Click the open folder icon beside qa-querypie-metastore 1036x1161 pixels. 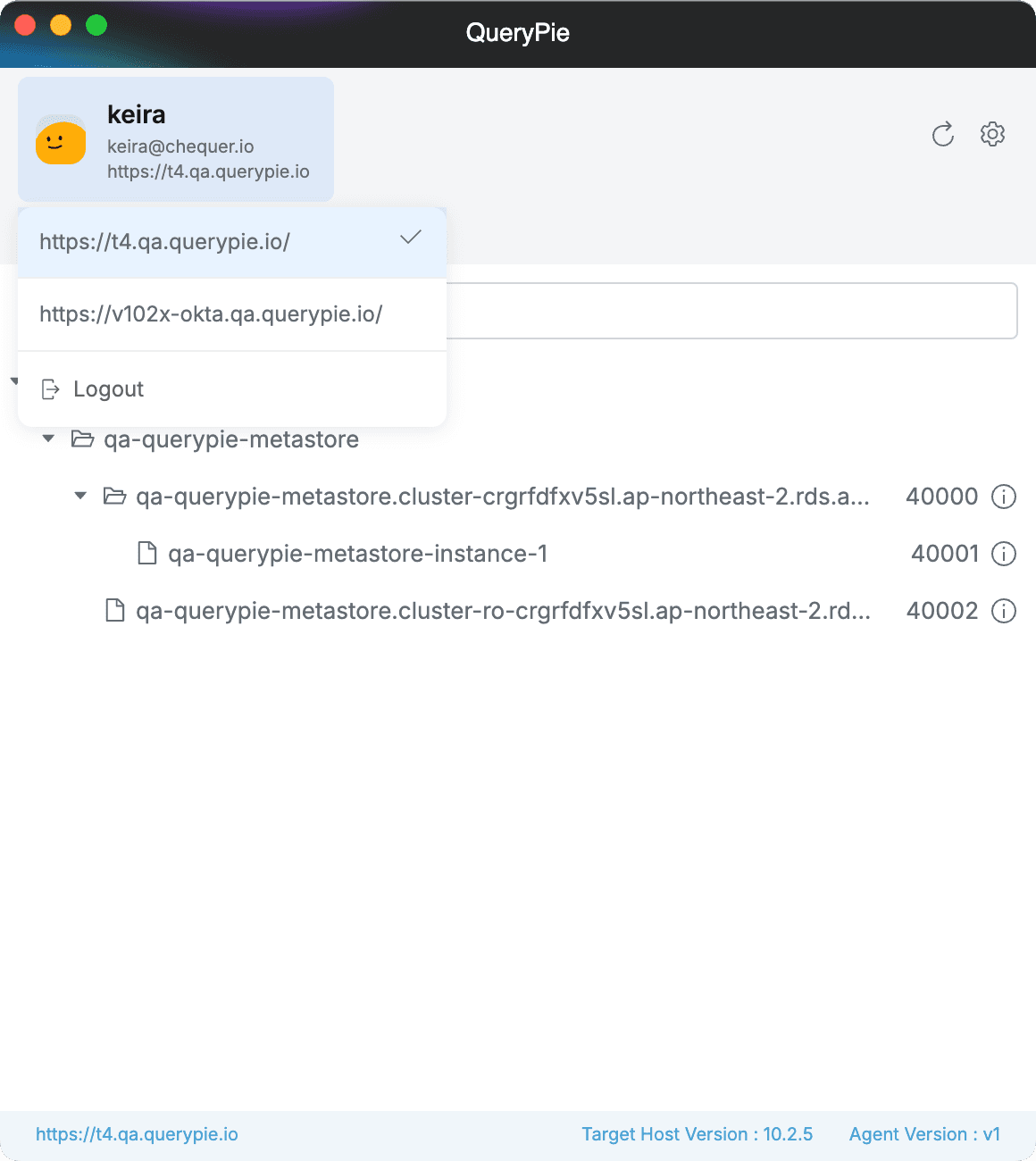[83, 439]
